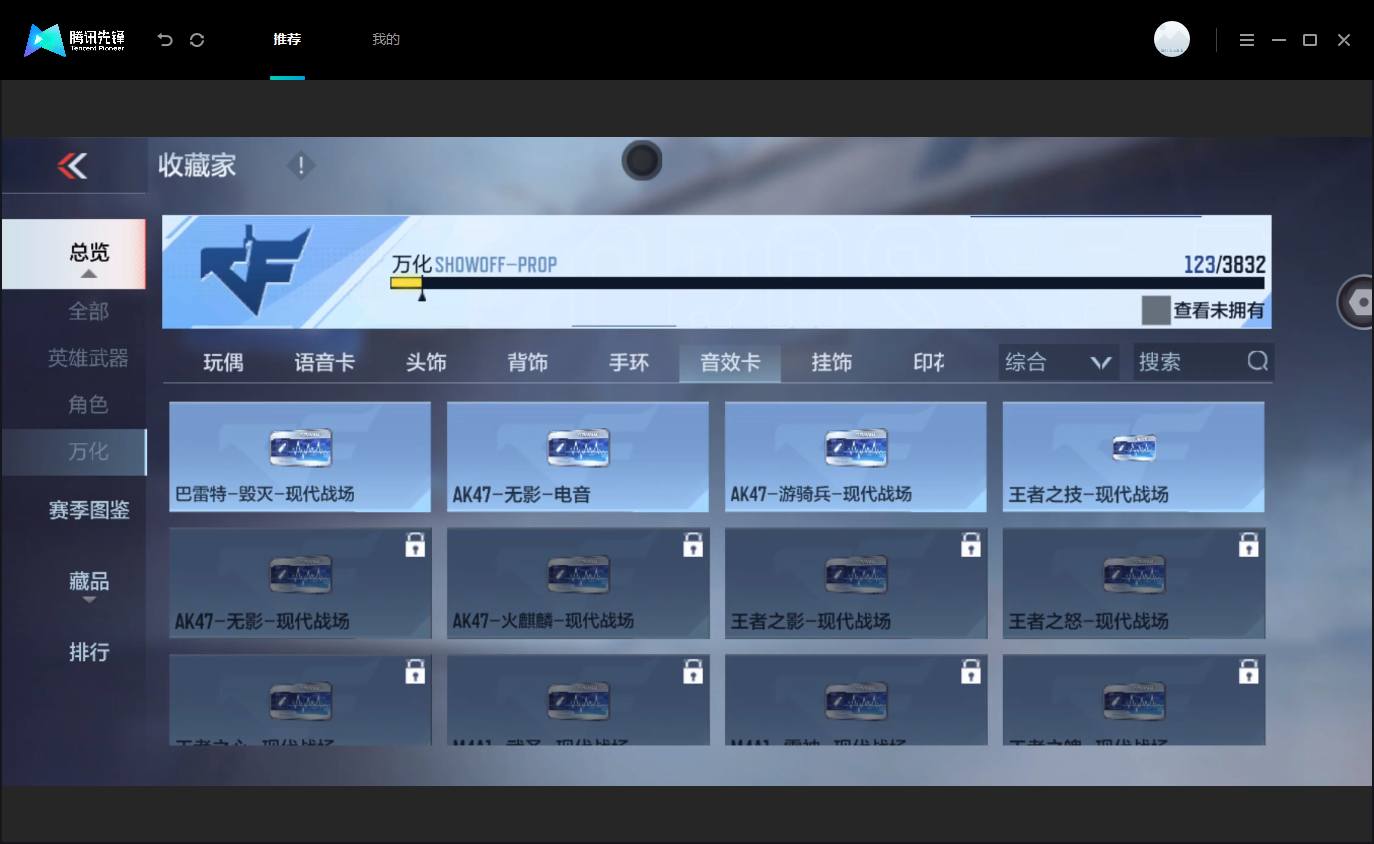Select the 挂饰 category tab
1374x844 pixels.
click(x=831, y=362)
